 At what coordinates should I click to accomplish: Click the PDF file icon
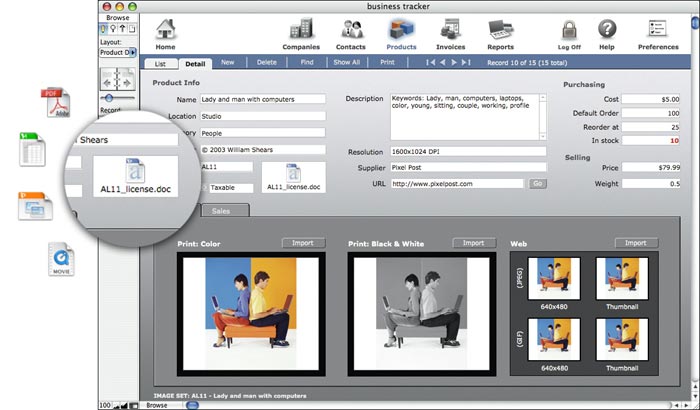click(57, 102)
